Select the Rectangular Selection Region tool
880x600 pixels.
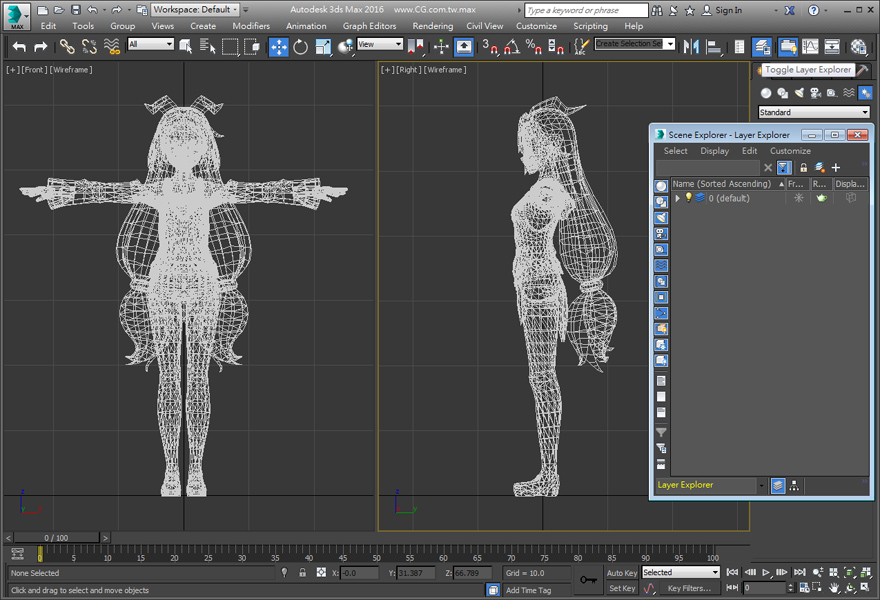(x=230, y=47)
